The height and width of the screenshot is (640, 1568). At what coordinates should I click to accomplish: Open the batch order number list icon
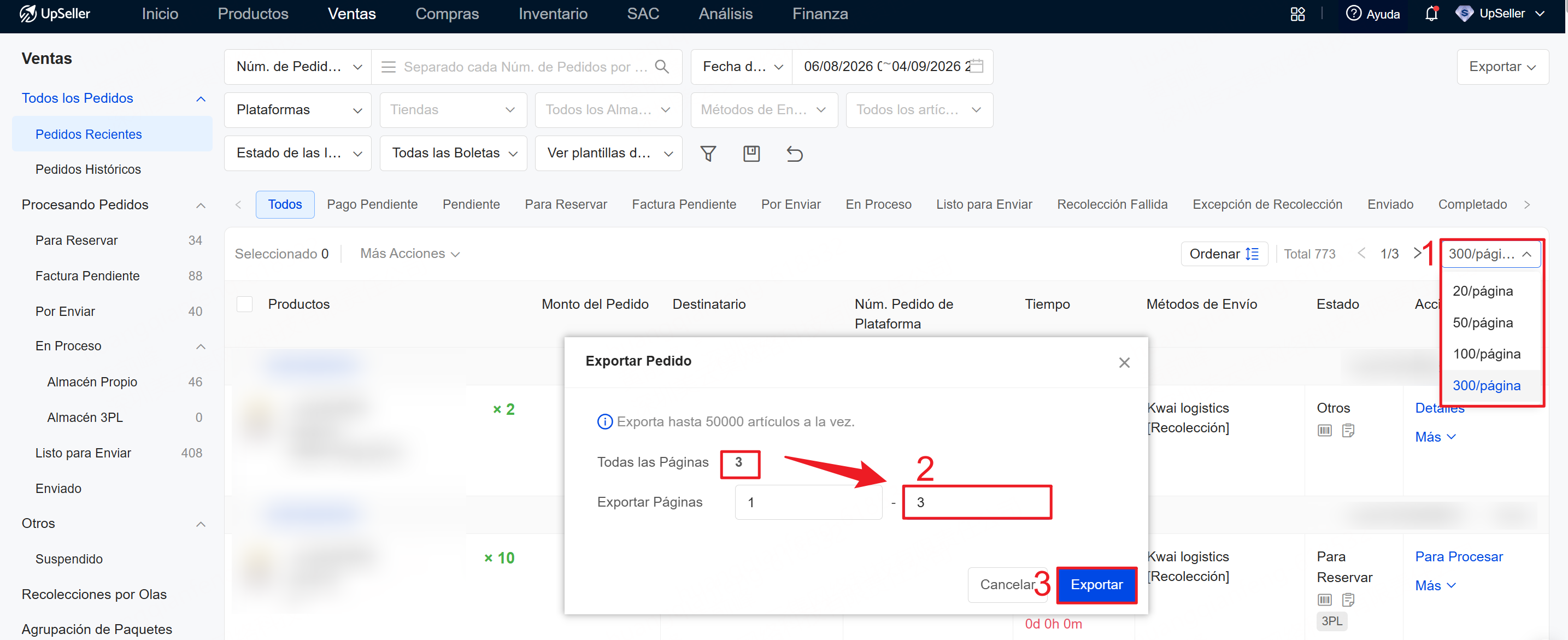[x=389, y=66]
